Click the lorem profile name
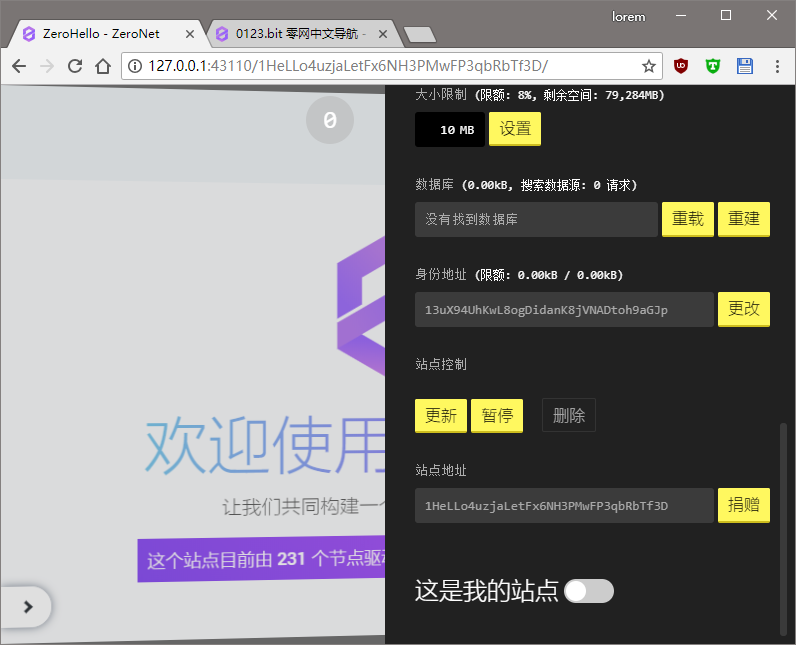Screen dimensions: 796x645 [628, 17]
